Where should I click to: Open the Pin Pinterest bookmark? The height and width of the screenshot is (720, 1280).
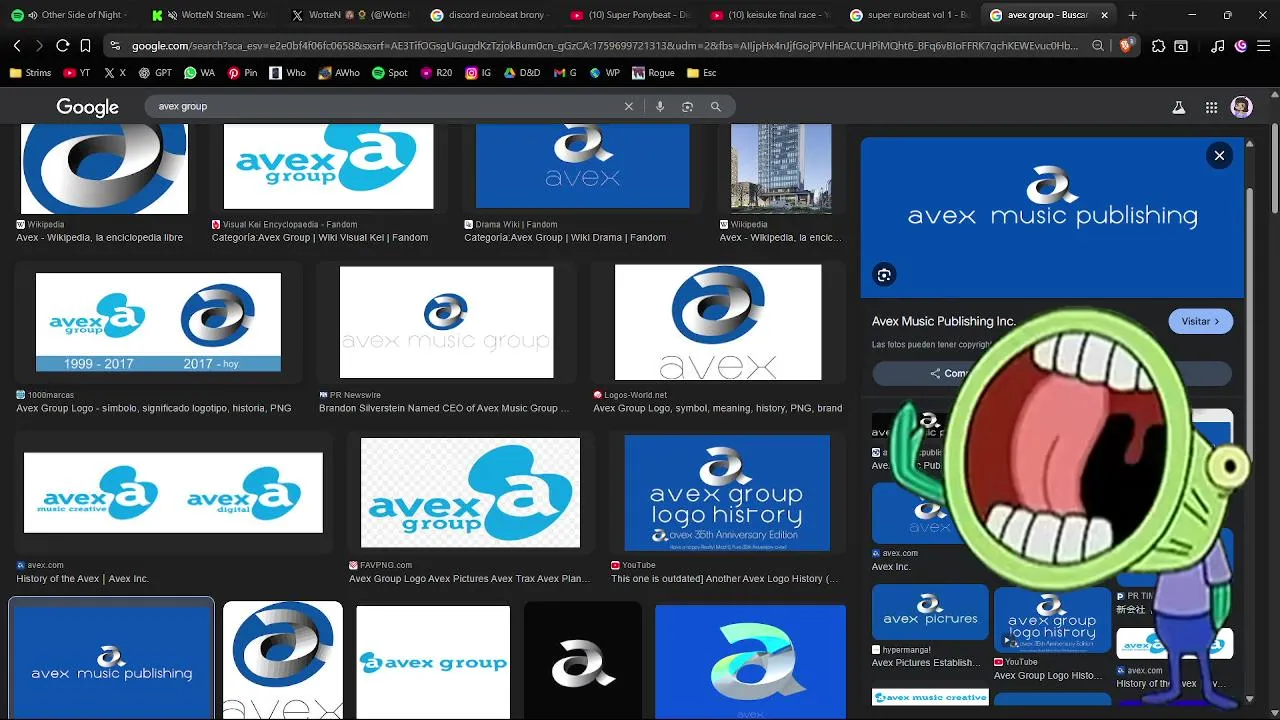[242, 73]
